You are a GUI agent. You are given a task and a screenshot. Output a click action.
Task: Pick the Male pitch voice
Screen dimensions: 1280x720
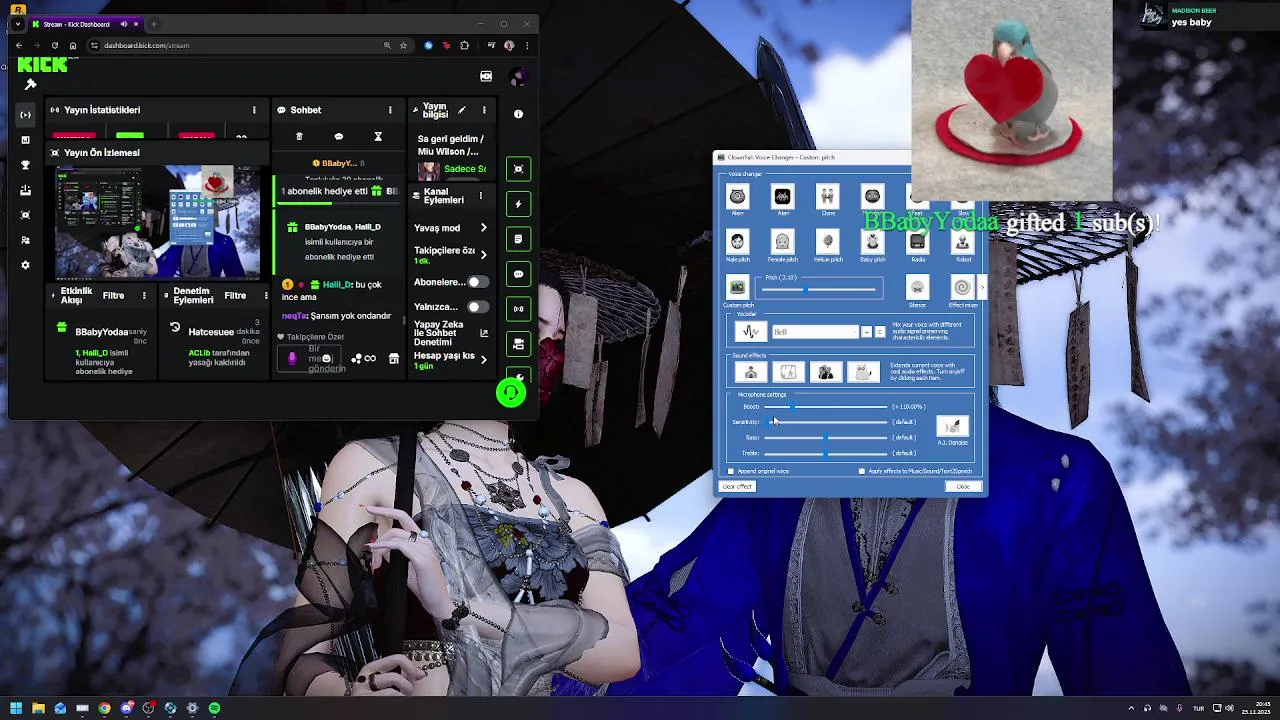tap(737, 243)
